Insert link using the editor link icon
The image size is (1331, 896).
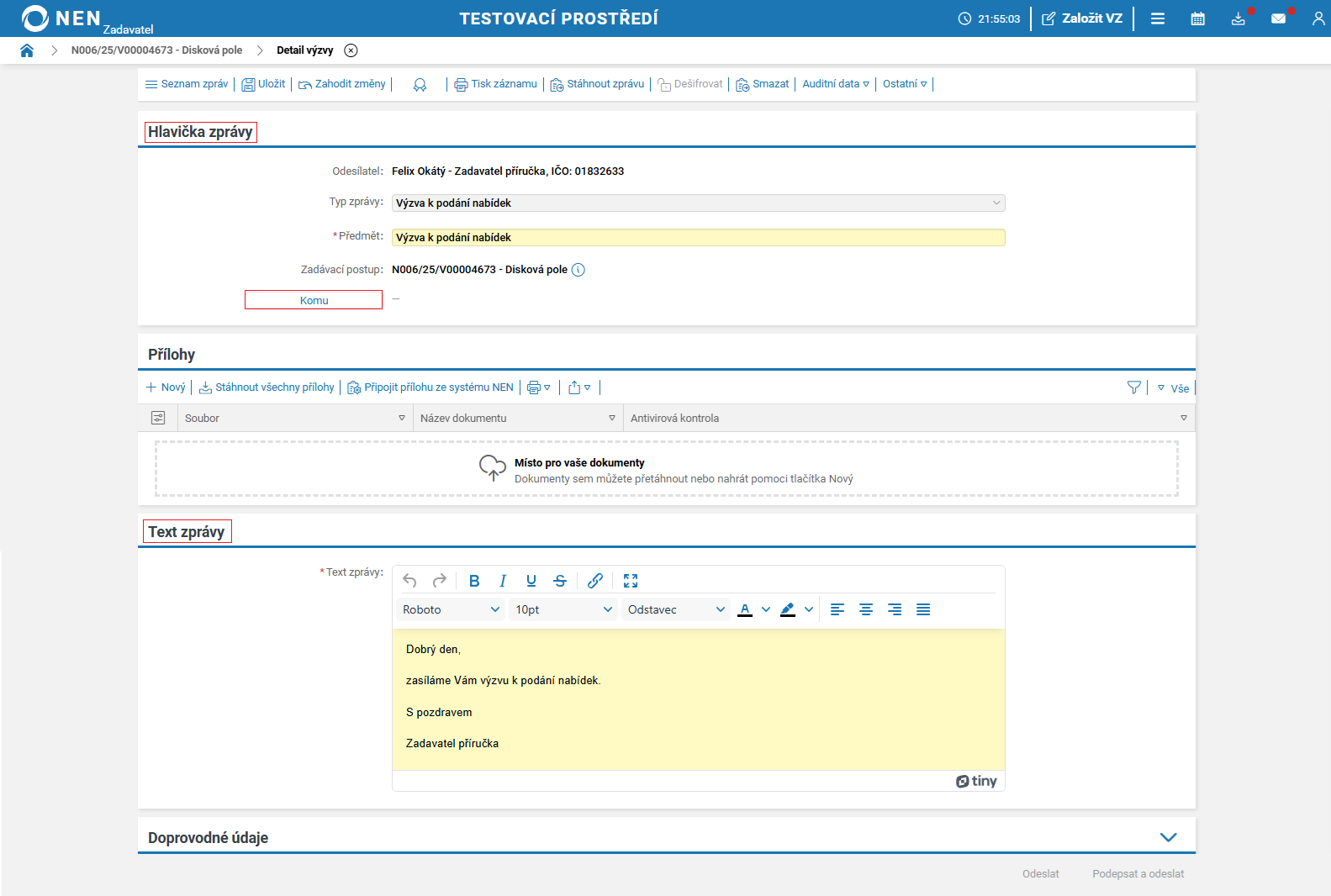[x=595, y=581]
